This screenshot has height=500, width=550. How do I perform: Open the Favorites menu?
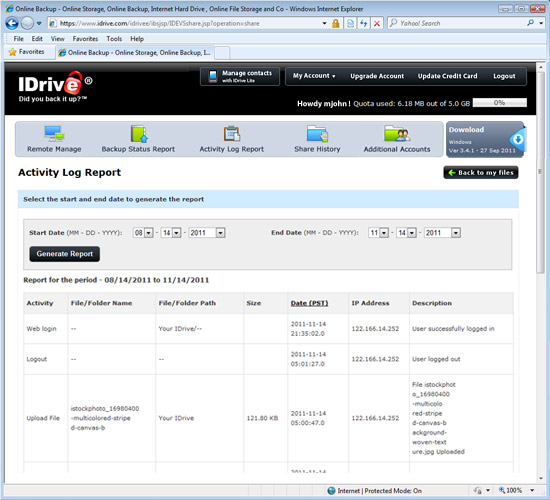point(85,39)
